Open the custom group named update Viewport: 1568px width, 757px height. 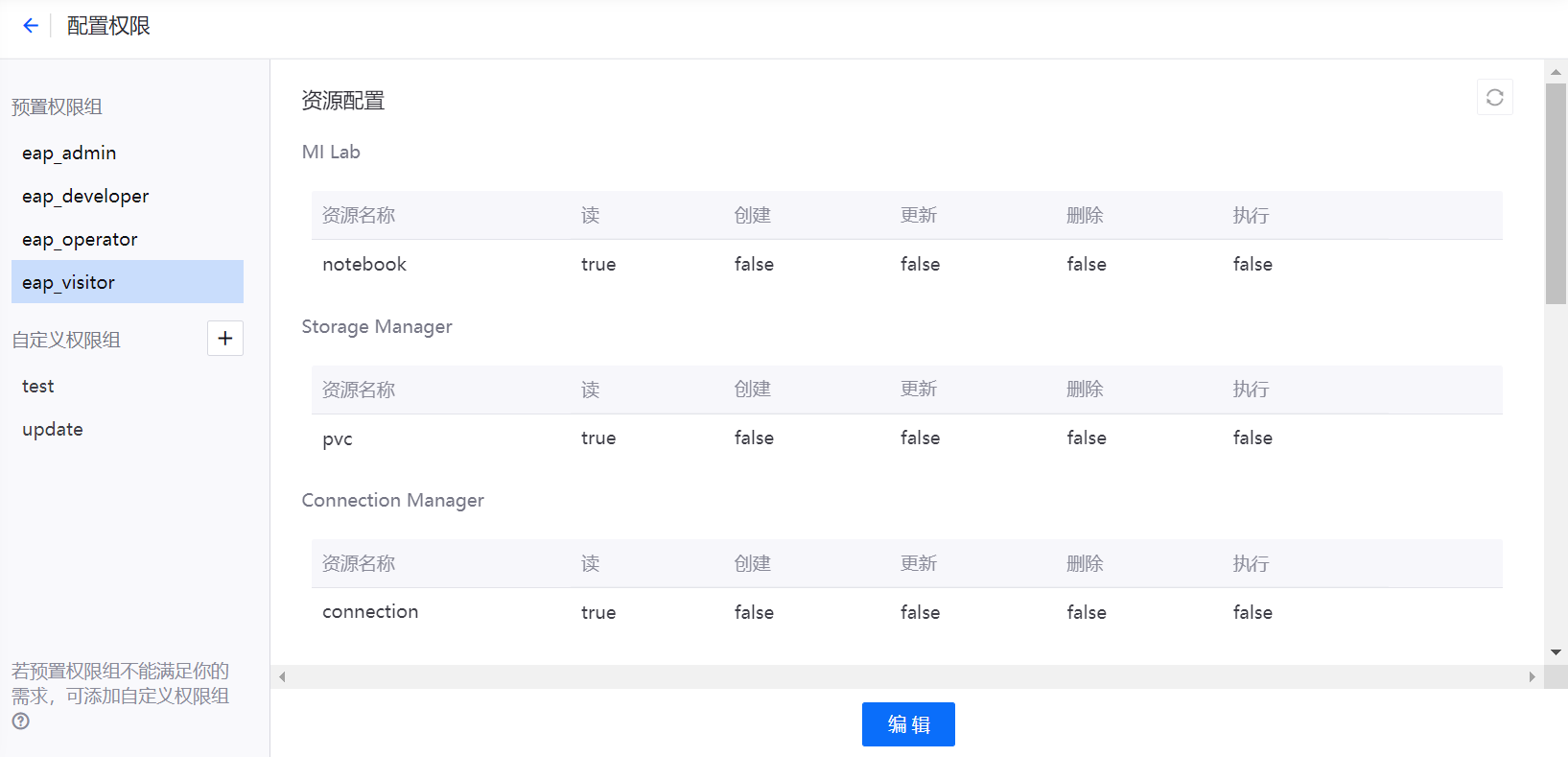click(128, 429)
